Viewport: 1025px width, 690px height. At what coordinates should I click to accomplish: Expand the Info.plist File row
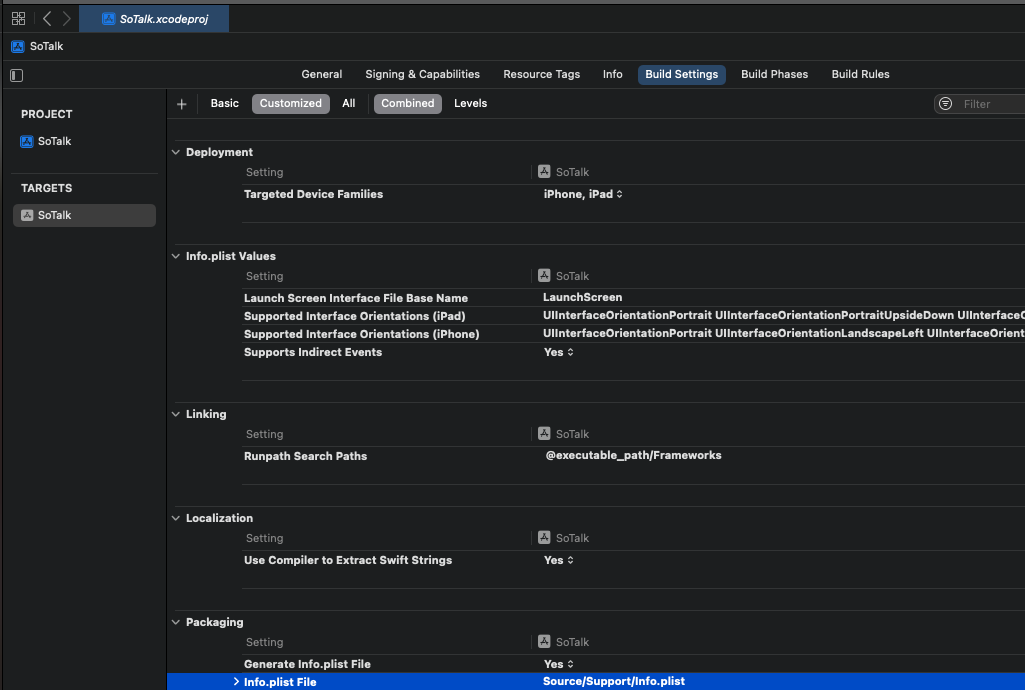point(236,682)
